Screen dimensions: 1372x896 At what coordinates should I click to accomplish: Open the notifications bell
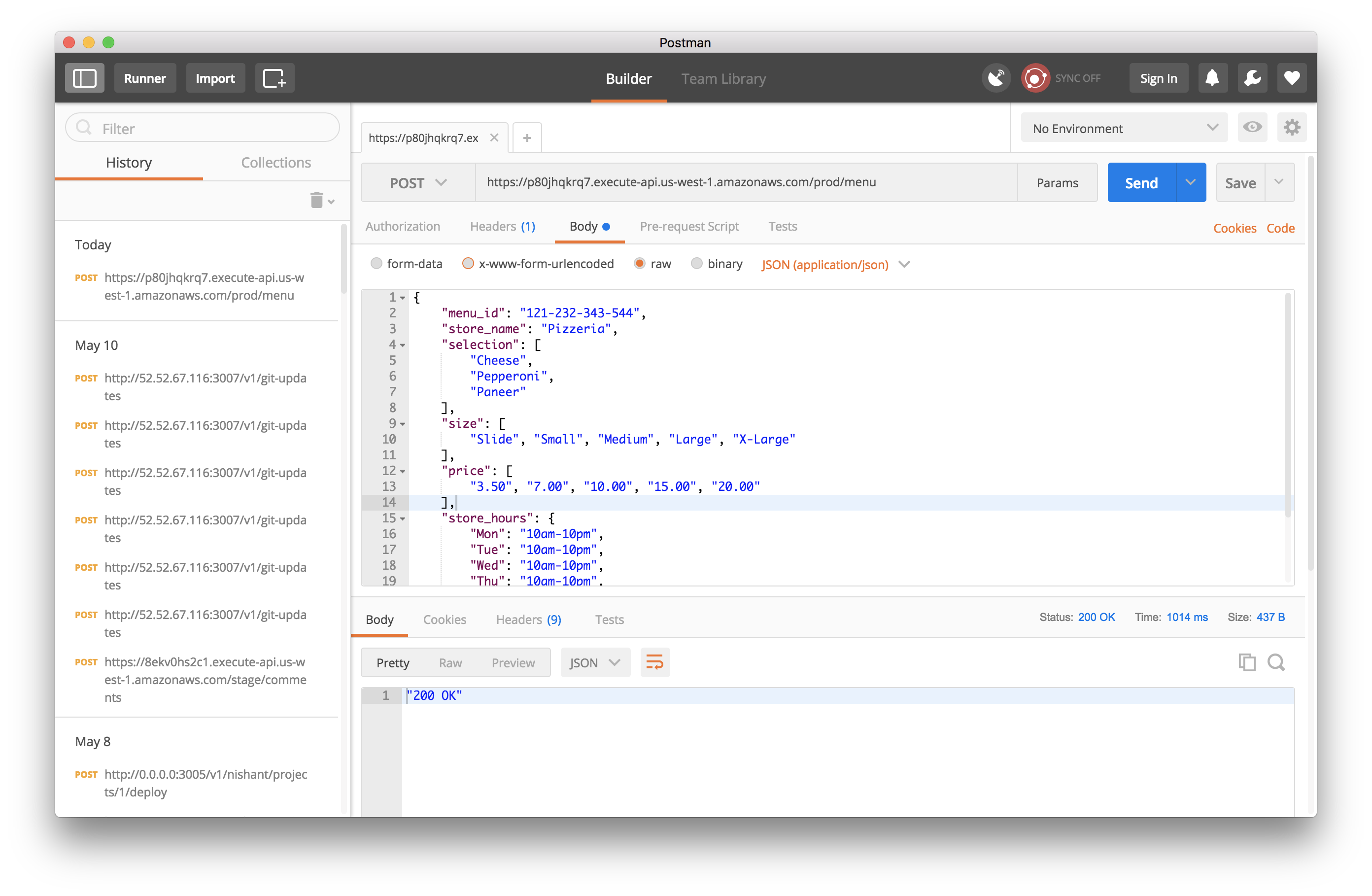coord(1212,78)
